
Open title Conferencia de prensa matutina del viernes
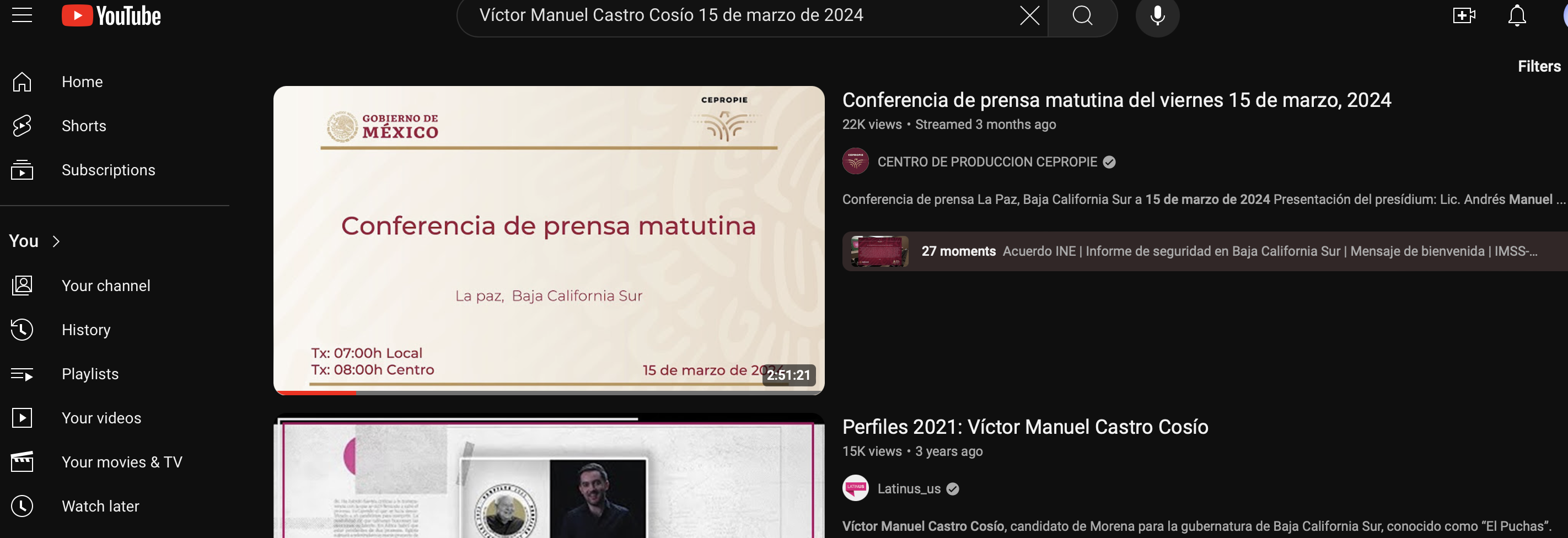1116,100
